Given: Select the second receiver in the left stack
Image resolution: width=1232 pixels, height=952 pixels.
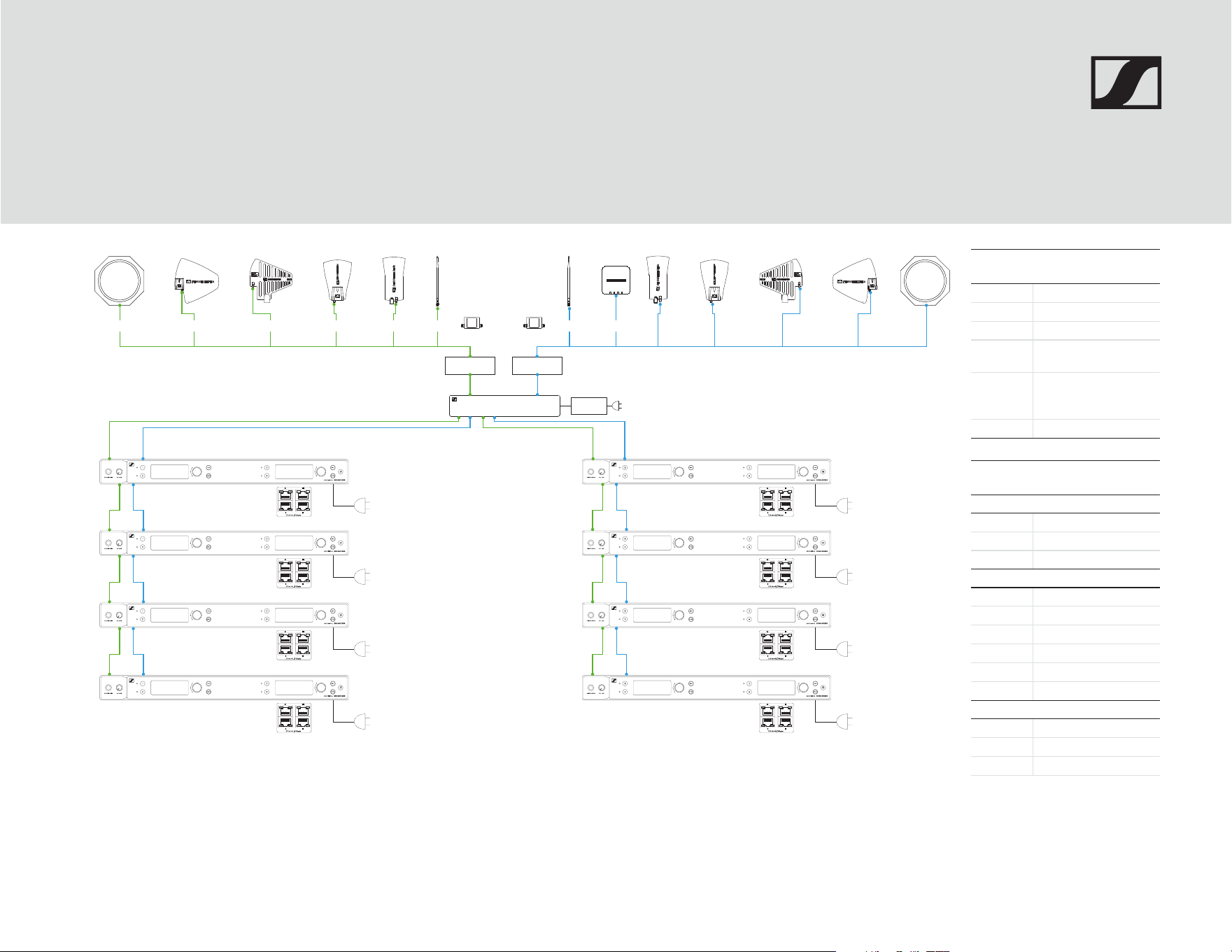Looking at the screenshot, I should [x=224, y=543].
